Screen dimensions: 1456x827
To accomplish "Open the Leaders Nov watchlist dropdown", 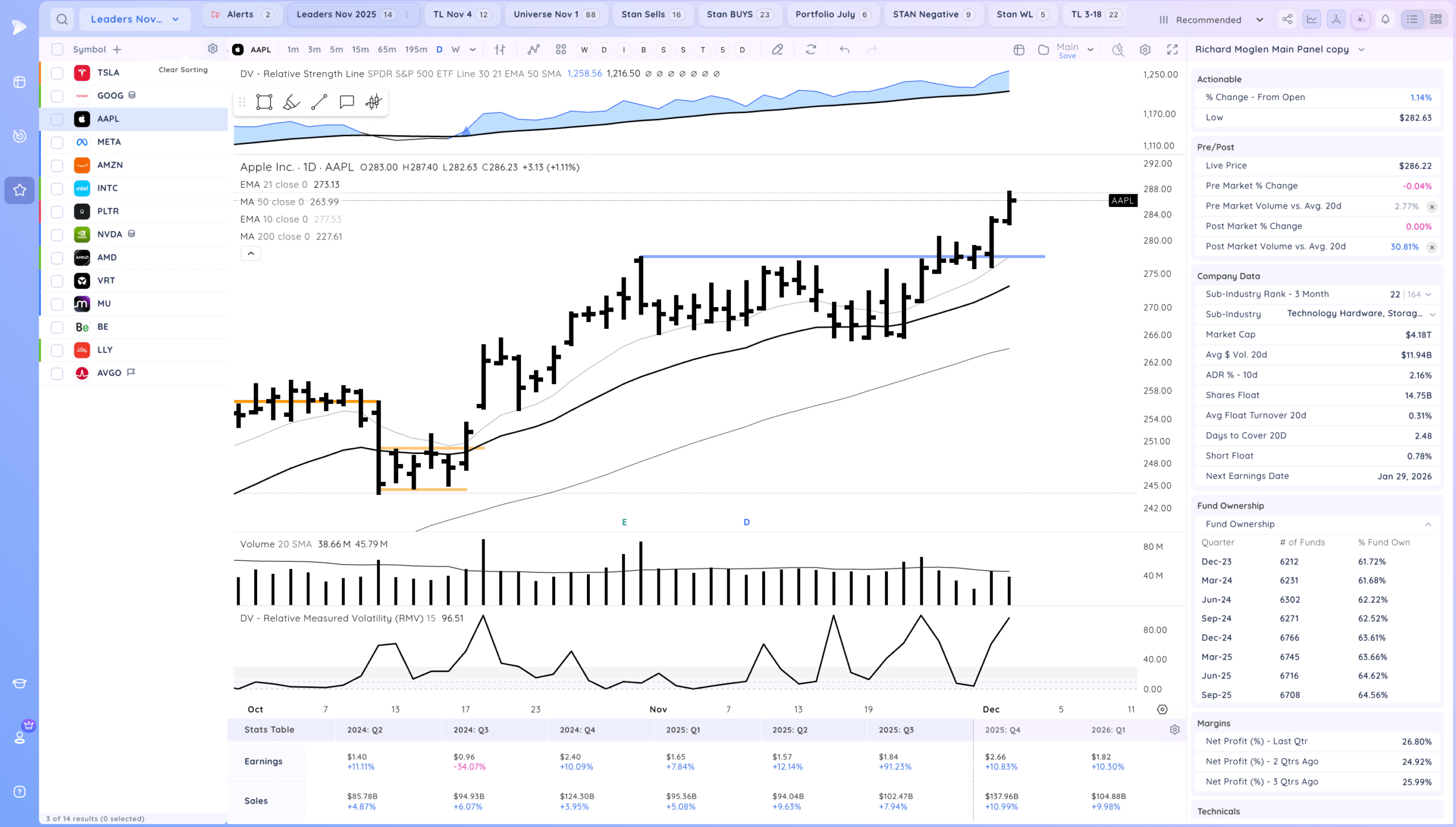I will (135, 19).
